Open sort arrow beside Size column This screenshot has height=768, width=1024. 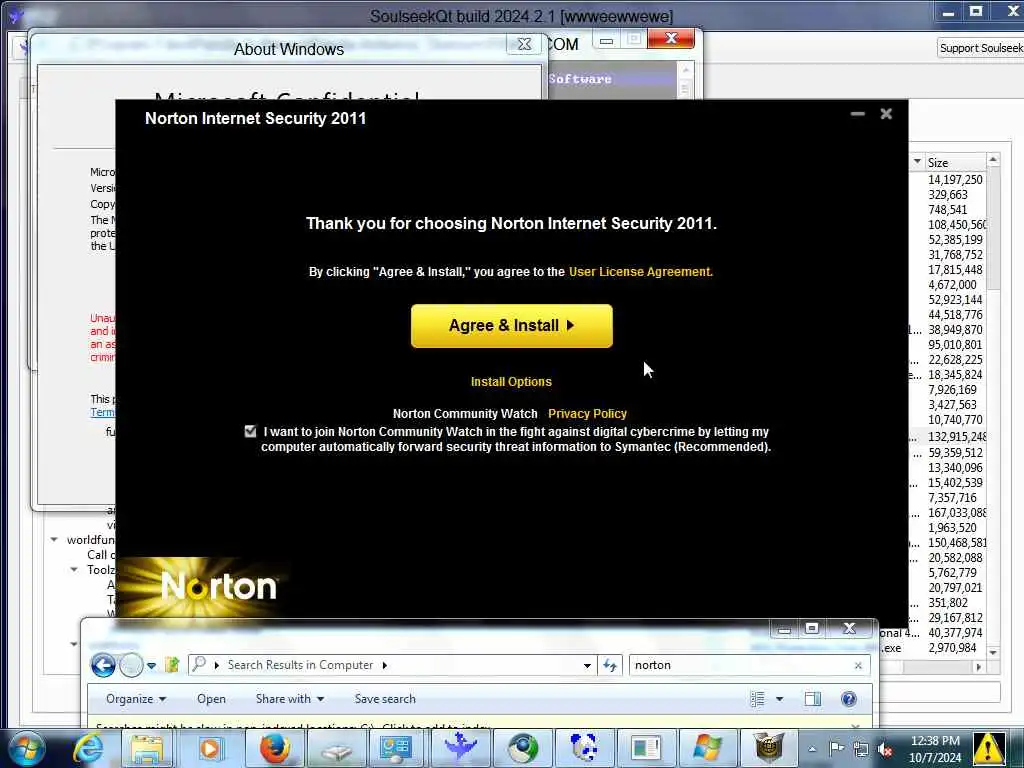pos(918,161)
